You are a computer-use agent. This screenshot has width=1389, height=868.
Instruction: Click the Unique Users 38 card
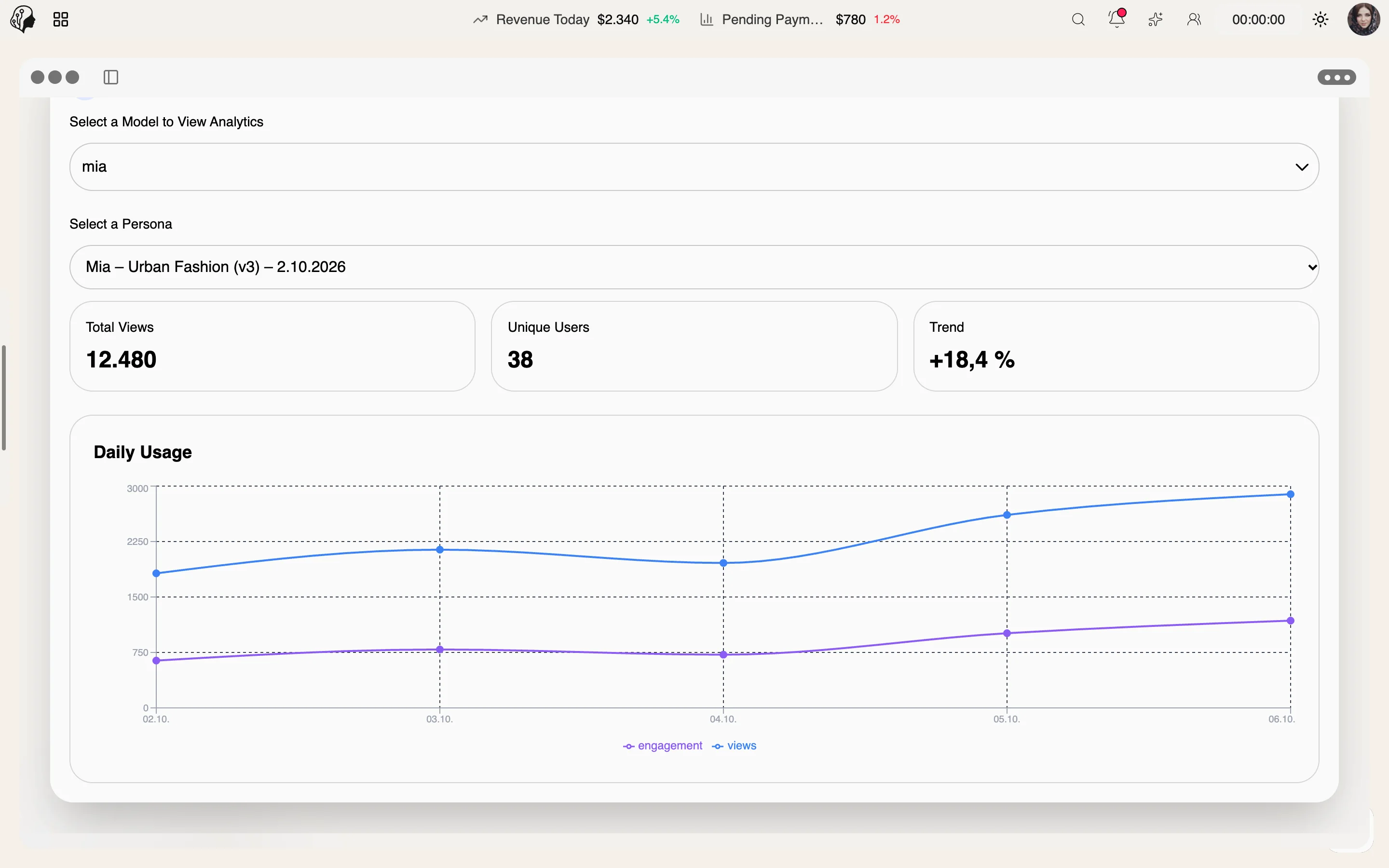pyautogui.click(x=694, y=346)
